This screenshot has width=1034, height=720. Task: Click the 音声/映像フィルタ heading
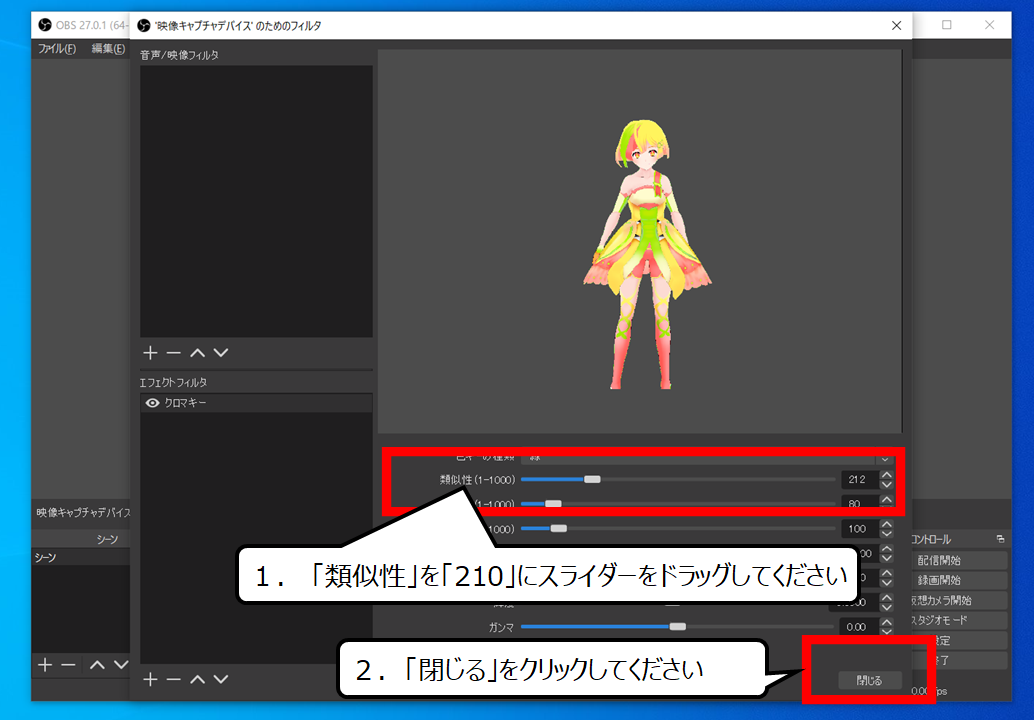pos(179,55)
